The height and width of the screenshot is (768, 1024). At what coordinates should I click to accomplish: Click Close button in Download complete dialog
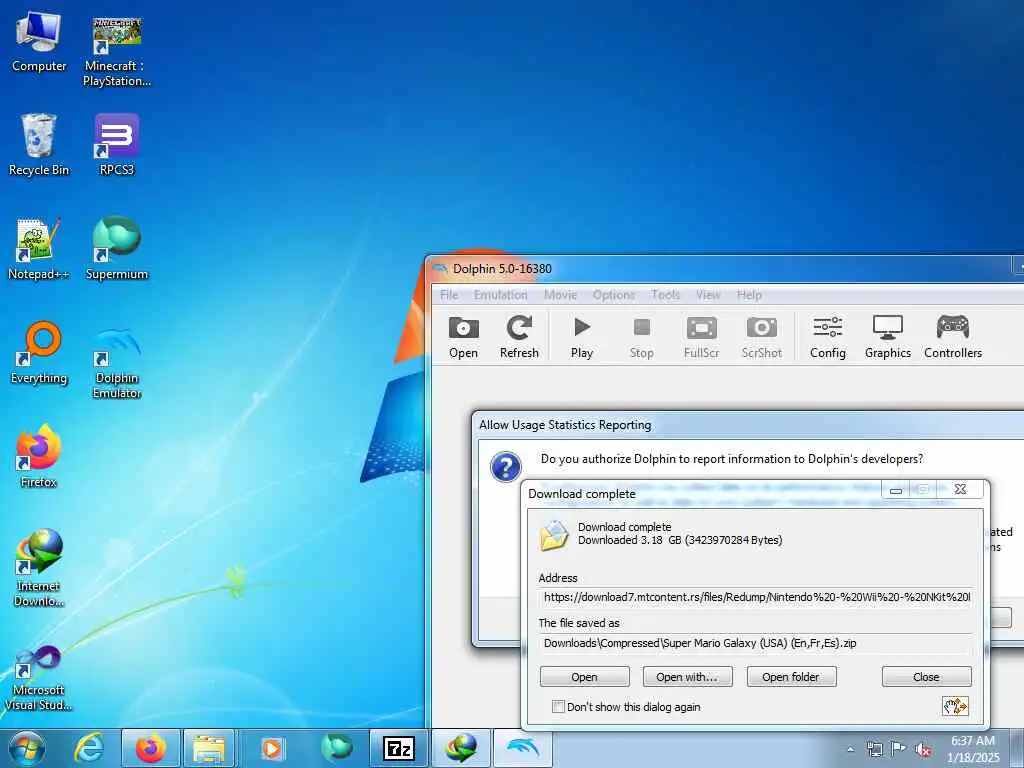click(x=926, y=677)
